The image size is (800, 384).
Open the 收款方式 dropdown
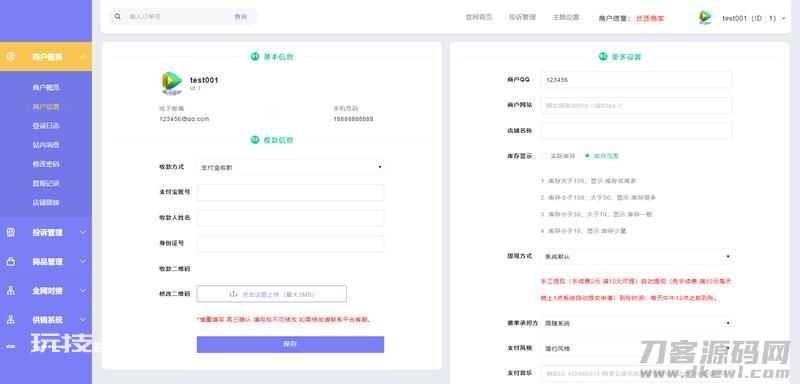(x=290, y=167)
